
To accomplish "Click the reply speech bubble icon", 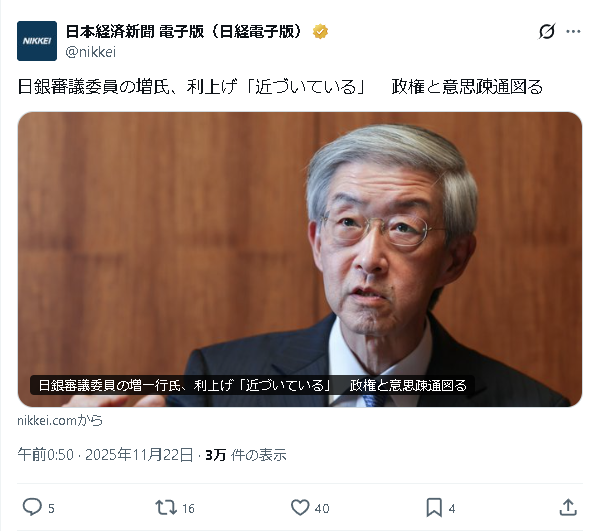I will pyautogui.click(x=32, y=507).
